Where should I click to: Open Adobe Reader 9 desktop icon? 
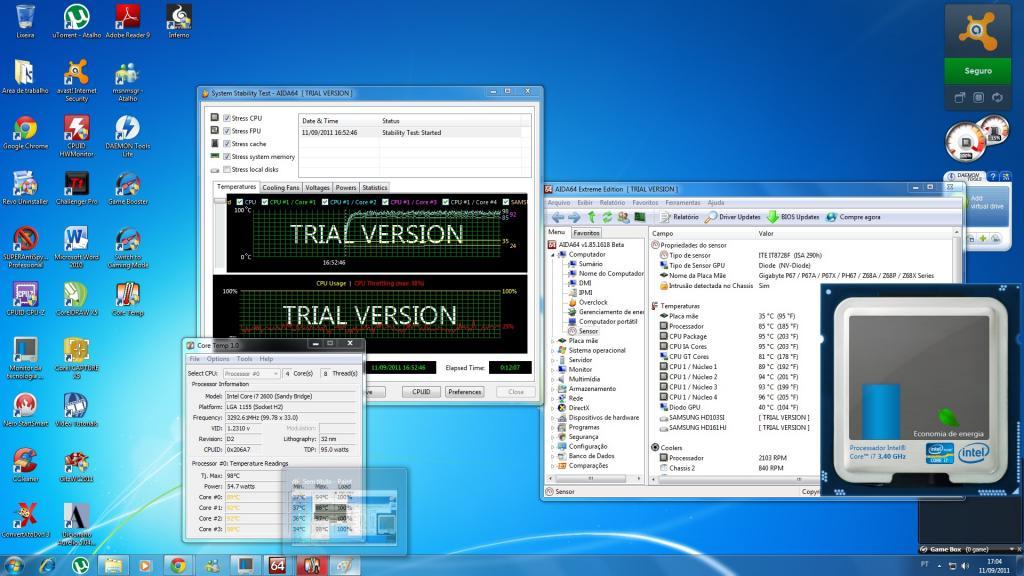pyautogui.click(x=127, y=22)
